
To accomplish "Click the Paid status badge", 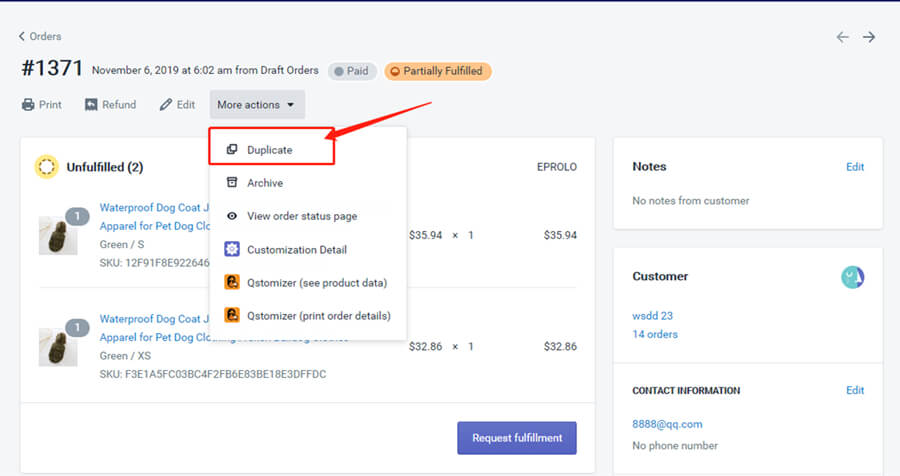I will pyautogui.click(x=352, y=71).
